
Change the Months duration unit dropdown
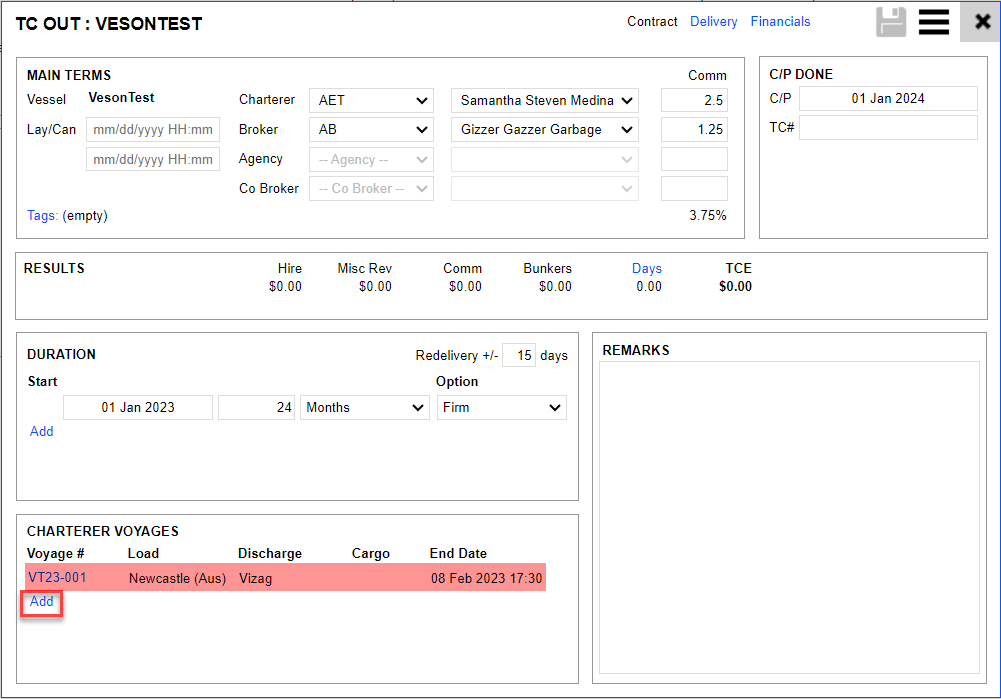click(x=364, y=408)
